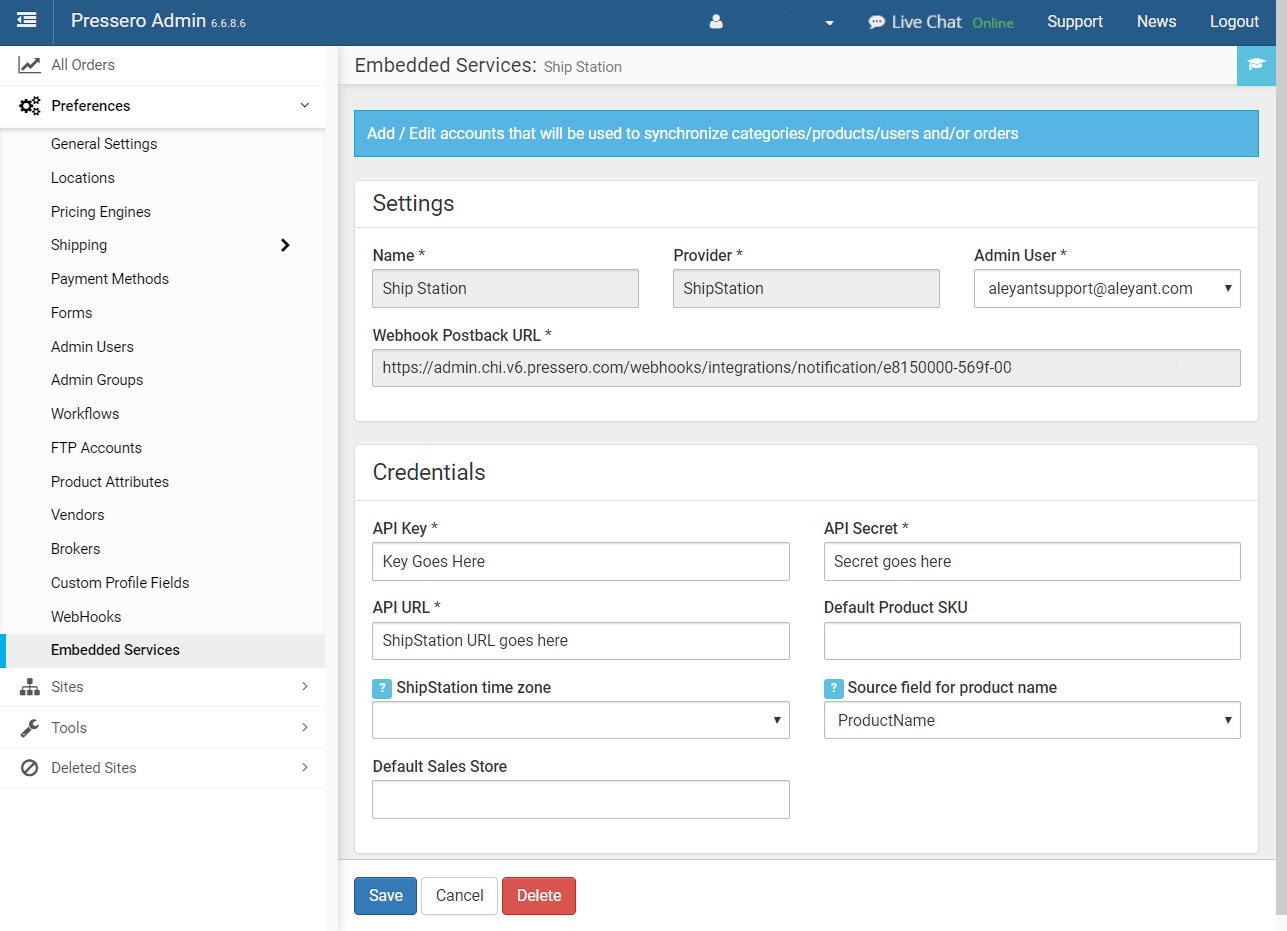
Task: Click the Preferences gears icon
Action: click(x=30, y=106)
